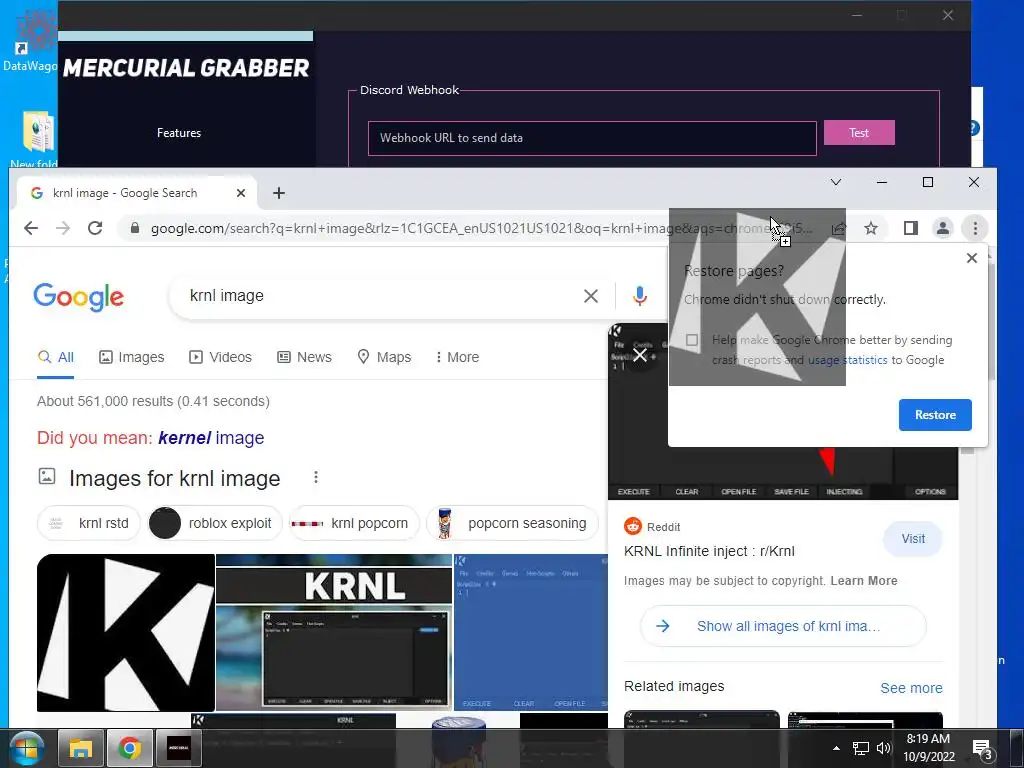This screenshot has width=1024, height=768.
Task: Open Chrome's side panel icon
Action: 910,228
